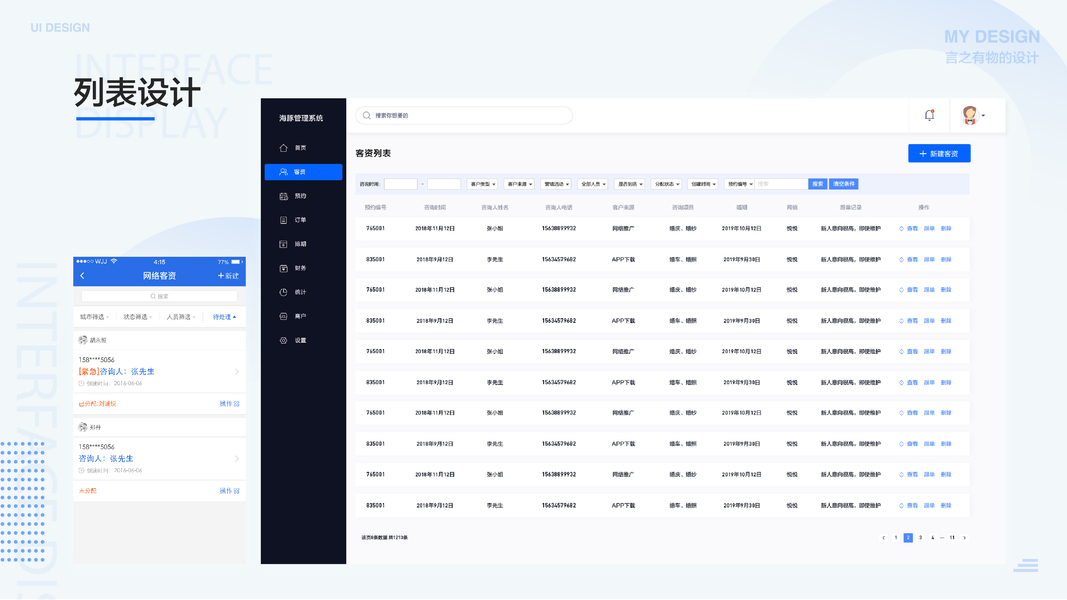Open the urgent 张先生 inquiry chevron on mobile
The image size is (1067, 600).
pyautogui.click(x=237, y=371)
